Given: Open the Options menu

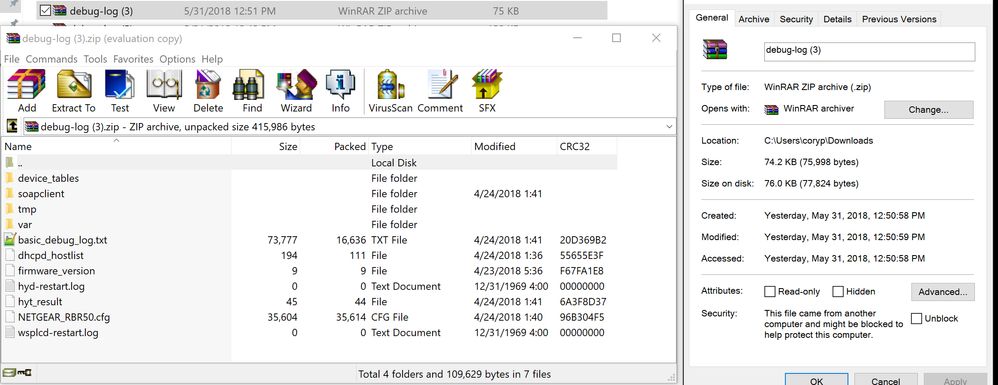Looking at the screenshot, I should [x=177, y=59].
